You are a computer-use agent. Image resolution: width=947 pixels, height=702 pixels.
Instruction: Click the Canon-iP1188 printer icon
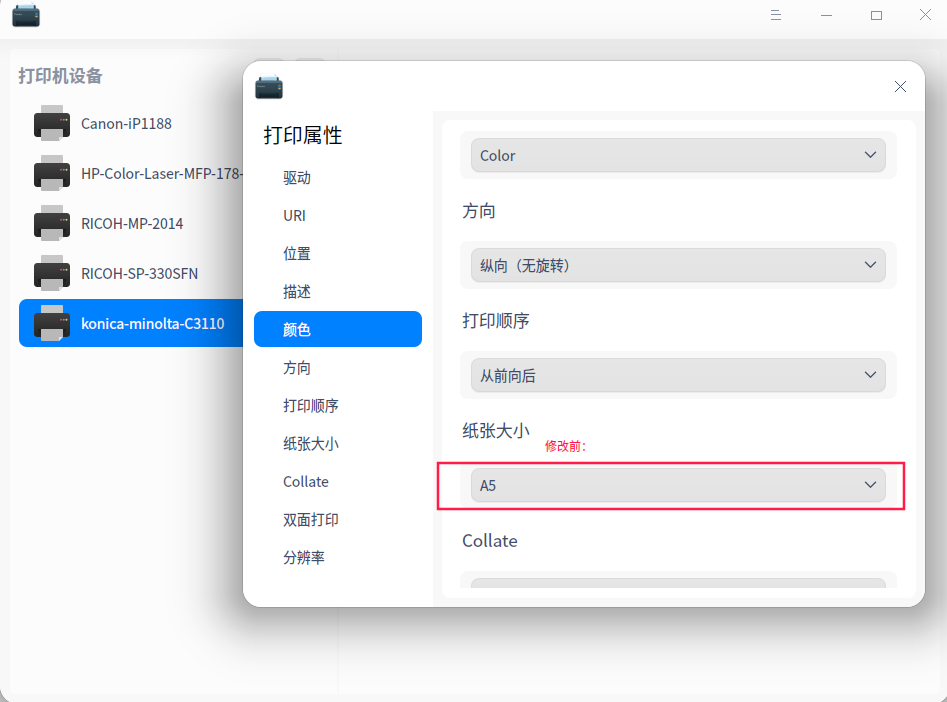click(52, 123)
